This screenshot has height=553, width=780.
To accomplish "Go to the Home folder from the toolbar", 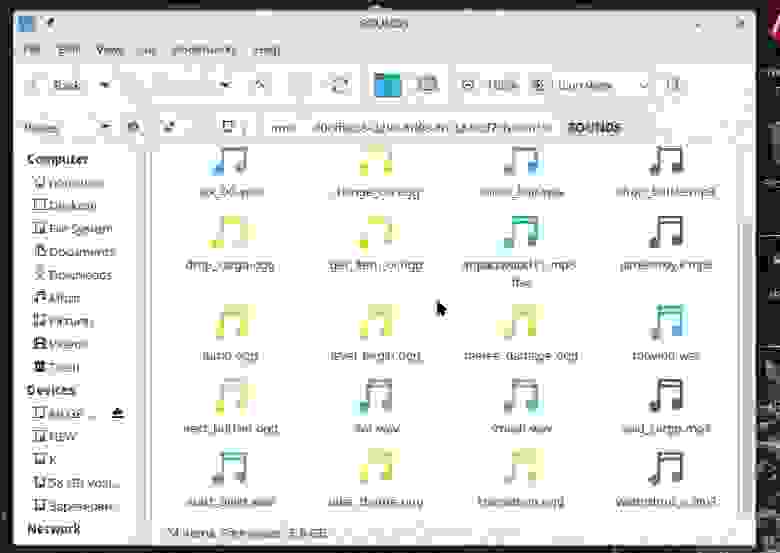I will (x=387, y=85).
